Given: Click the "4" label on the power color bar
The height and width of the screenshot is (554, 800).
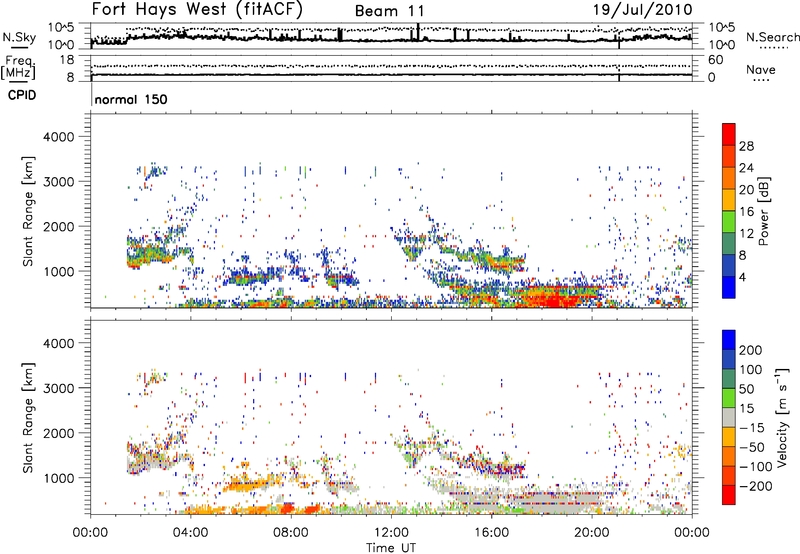Looking at the screenshot, I should (742, 278).
